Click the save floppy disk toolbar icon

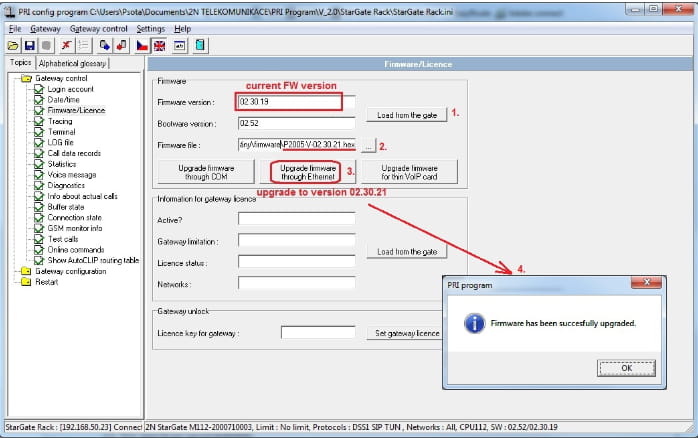29,45
